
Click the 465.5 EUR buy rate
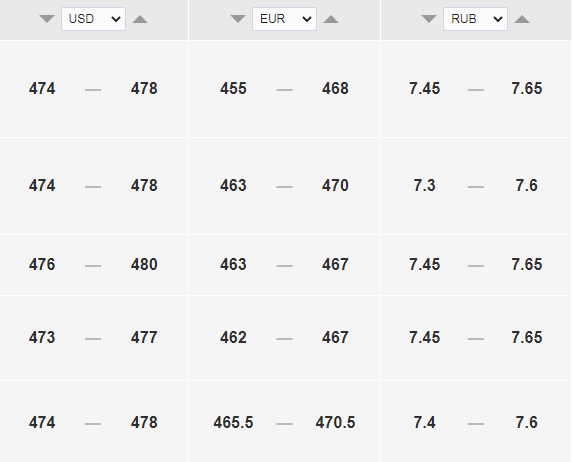pos(233,423)
